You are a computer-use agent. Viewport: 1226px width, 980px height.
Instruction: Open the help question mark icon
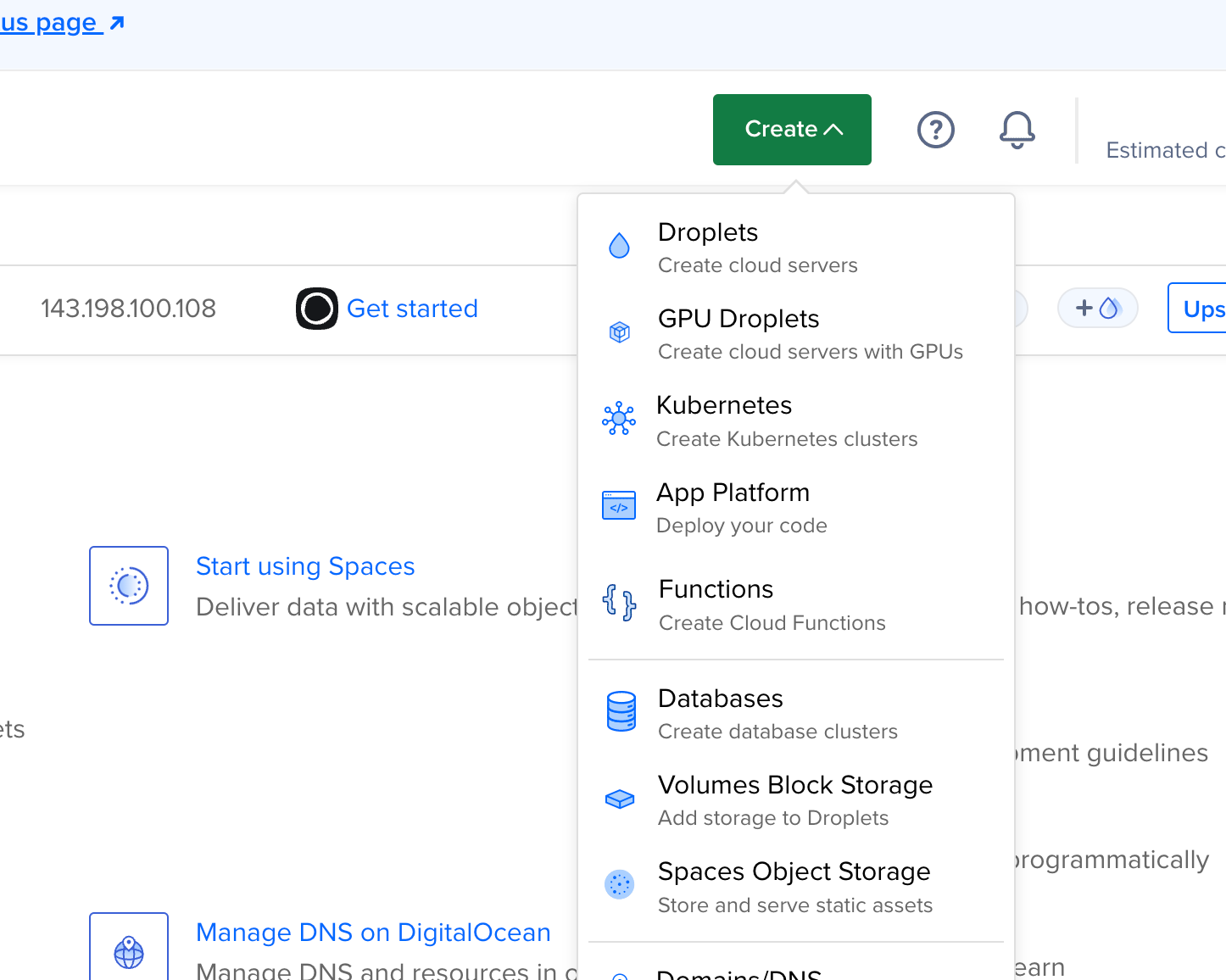click(x=936, y=130)
